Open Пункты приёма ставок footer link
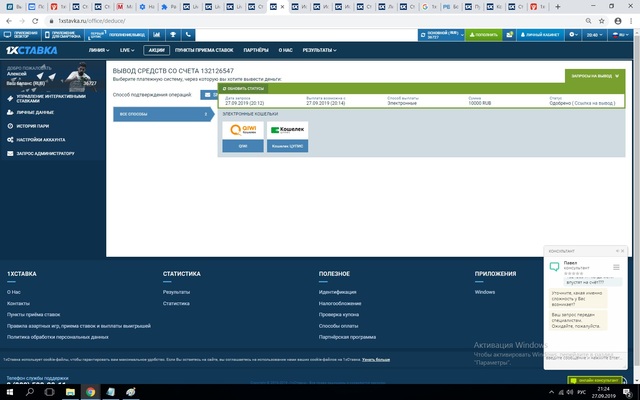The width and height of the screenshot is (640, 400). pos(33,315)
